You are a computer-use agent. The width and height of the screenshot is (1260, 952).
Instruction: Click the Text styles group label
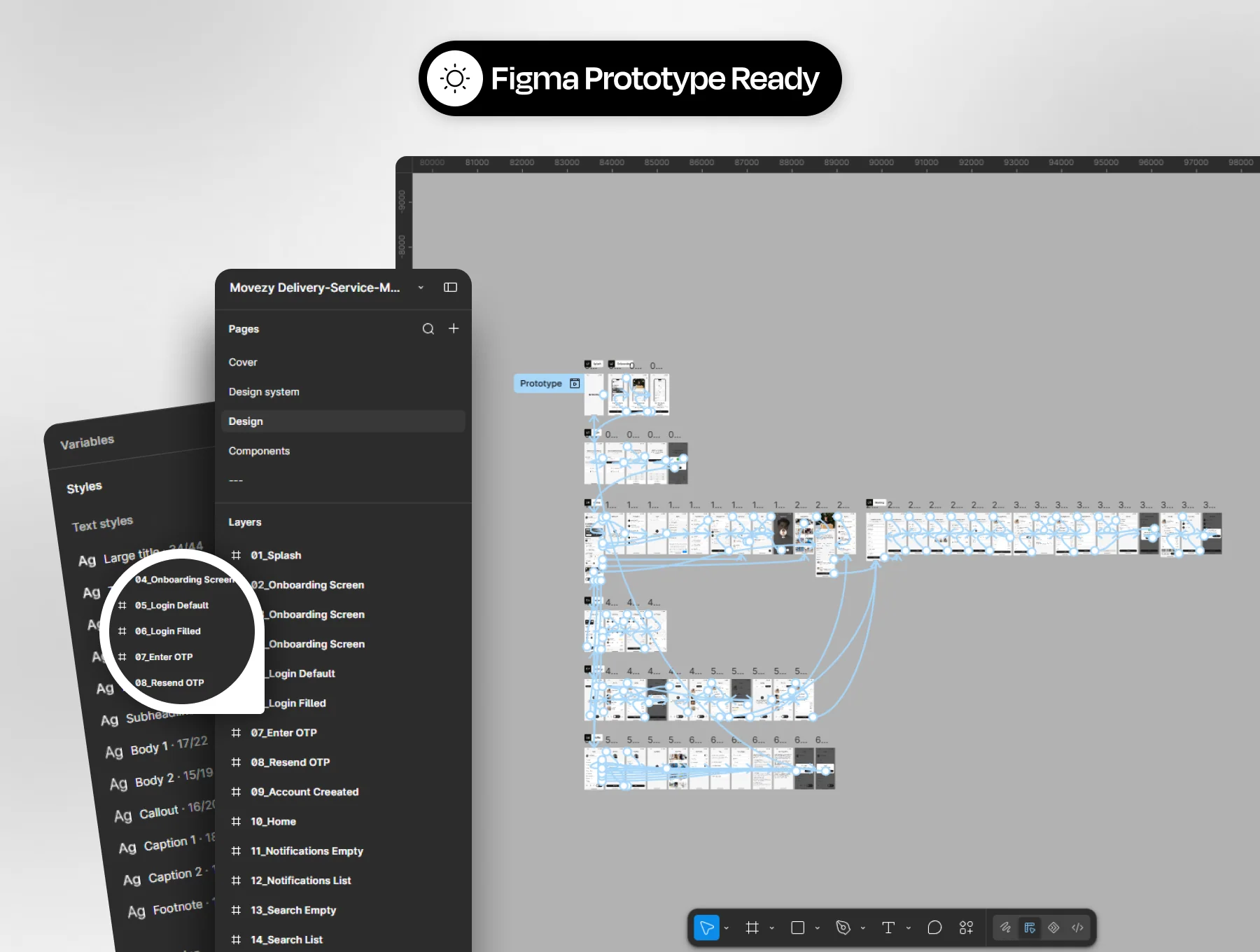pyautogui.click(x=102, y=524)
